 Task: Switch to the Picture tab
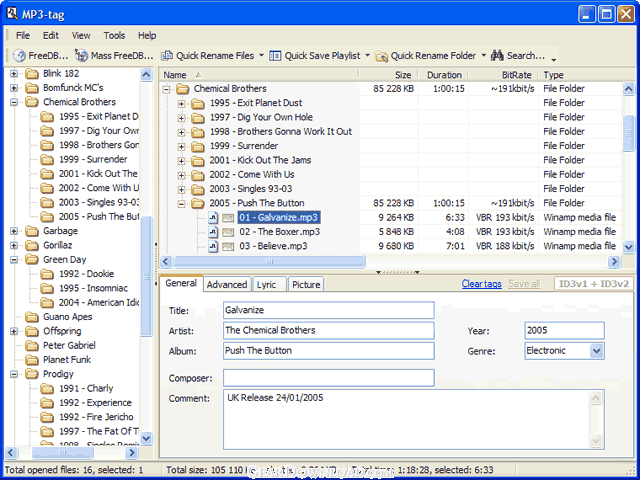[306, 284]
